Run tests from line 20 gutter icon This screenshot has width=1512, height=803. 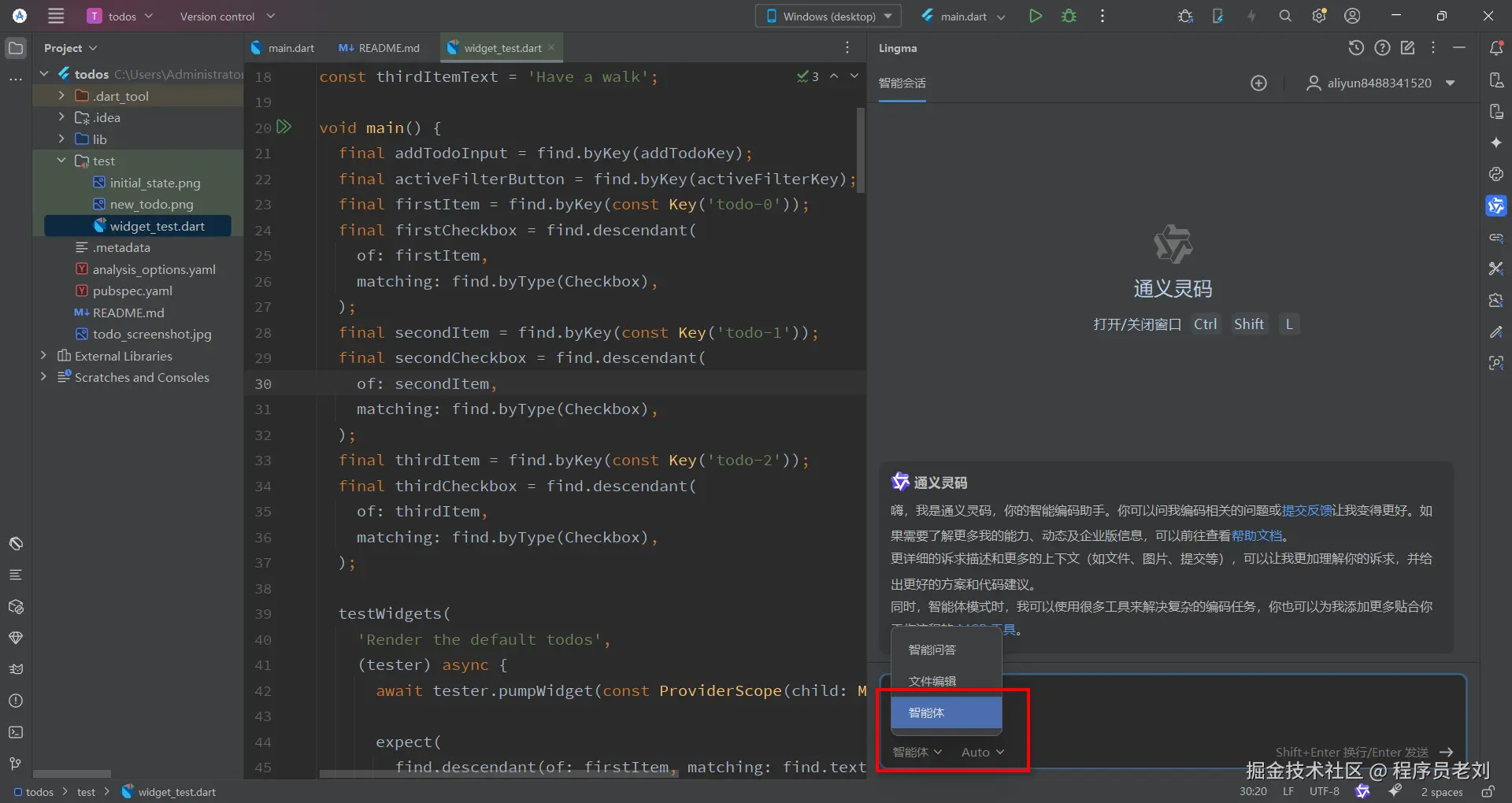pyautogui.click(x=284, y=127)
